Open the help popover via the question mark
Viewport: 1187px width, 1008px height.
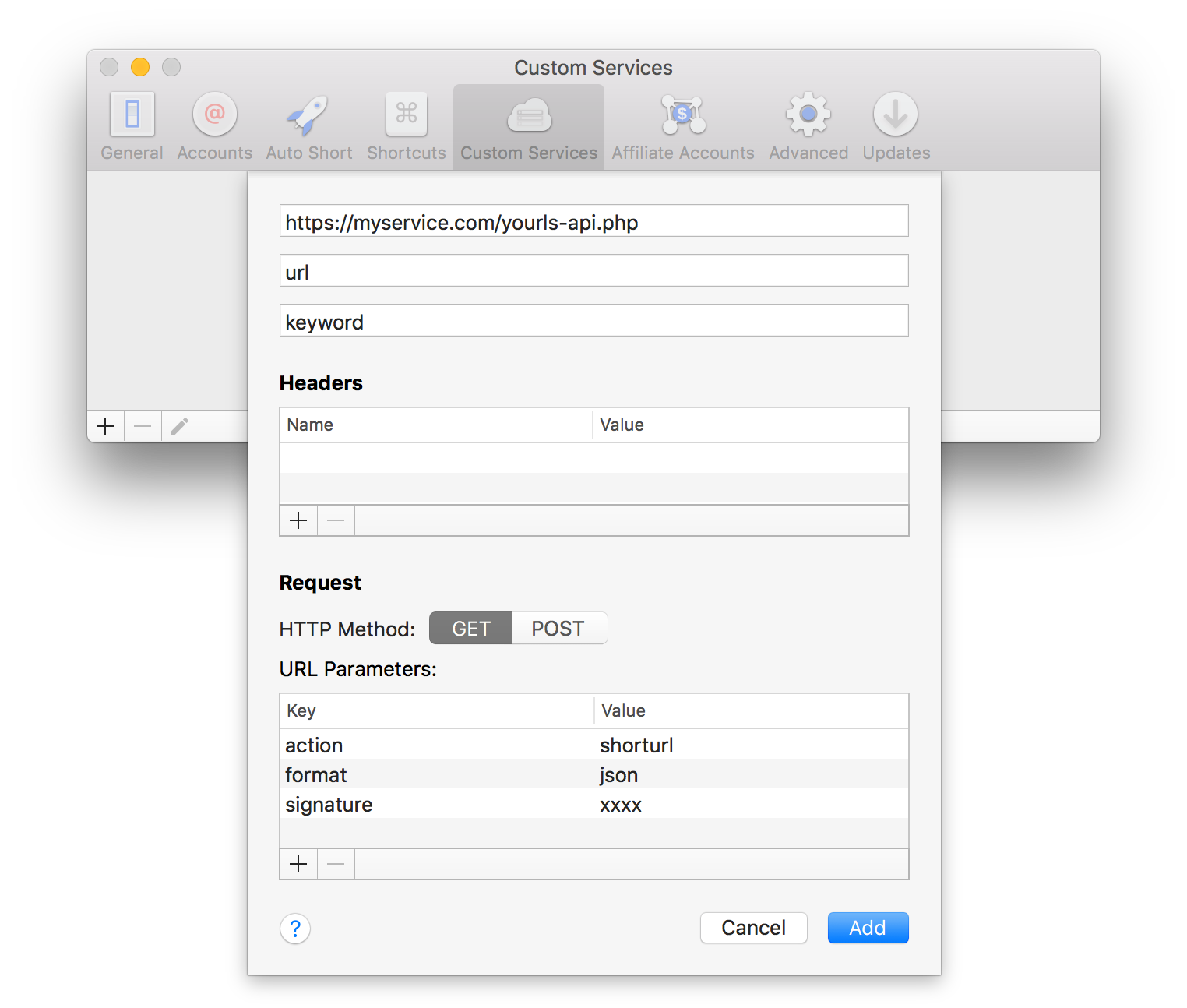294,929
